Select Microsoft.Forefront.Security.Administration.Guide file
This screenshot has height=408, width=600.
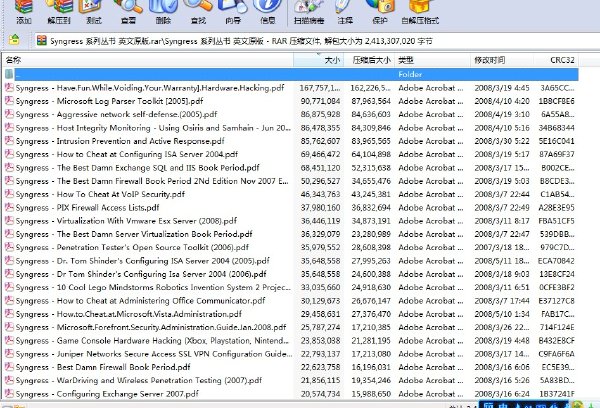coord(290,327)
